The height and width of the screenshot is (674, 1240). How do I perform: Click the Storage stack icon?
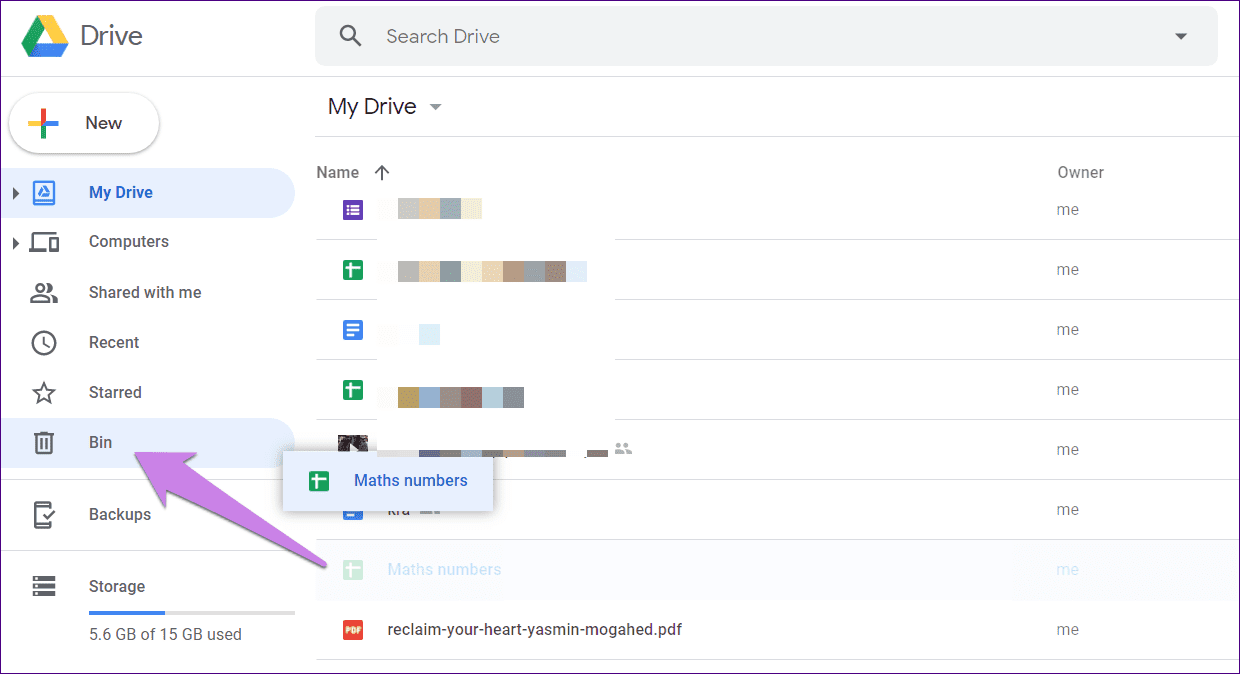point(44,586)
